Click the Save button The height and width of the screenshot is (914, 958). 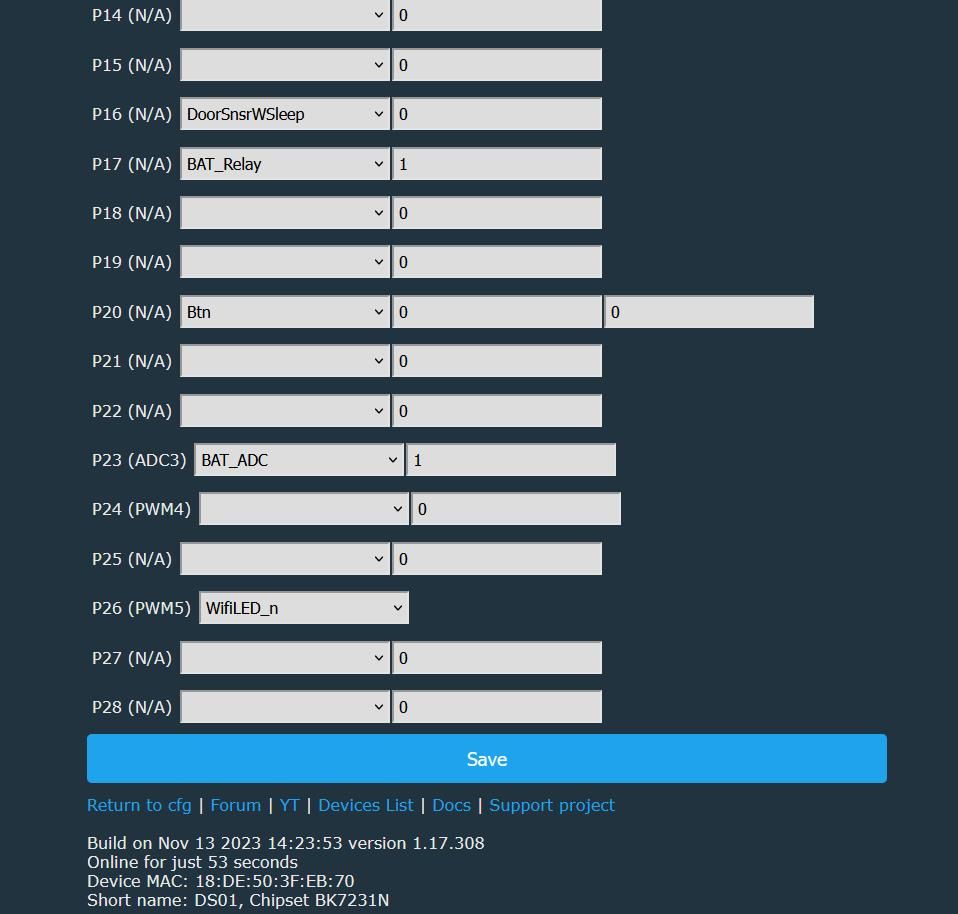(x=486, y=759)
